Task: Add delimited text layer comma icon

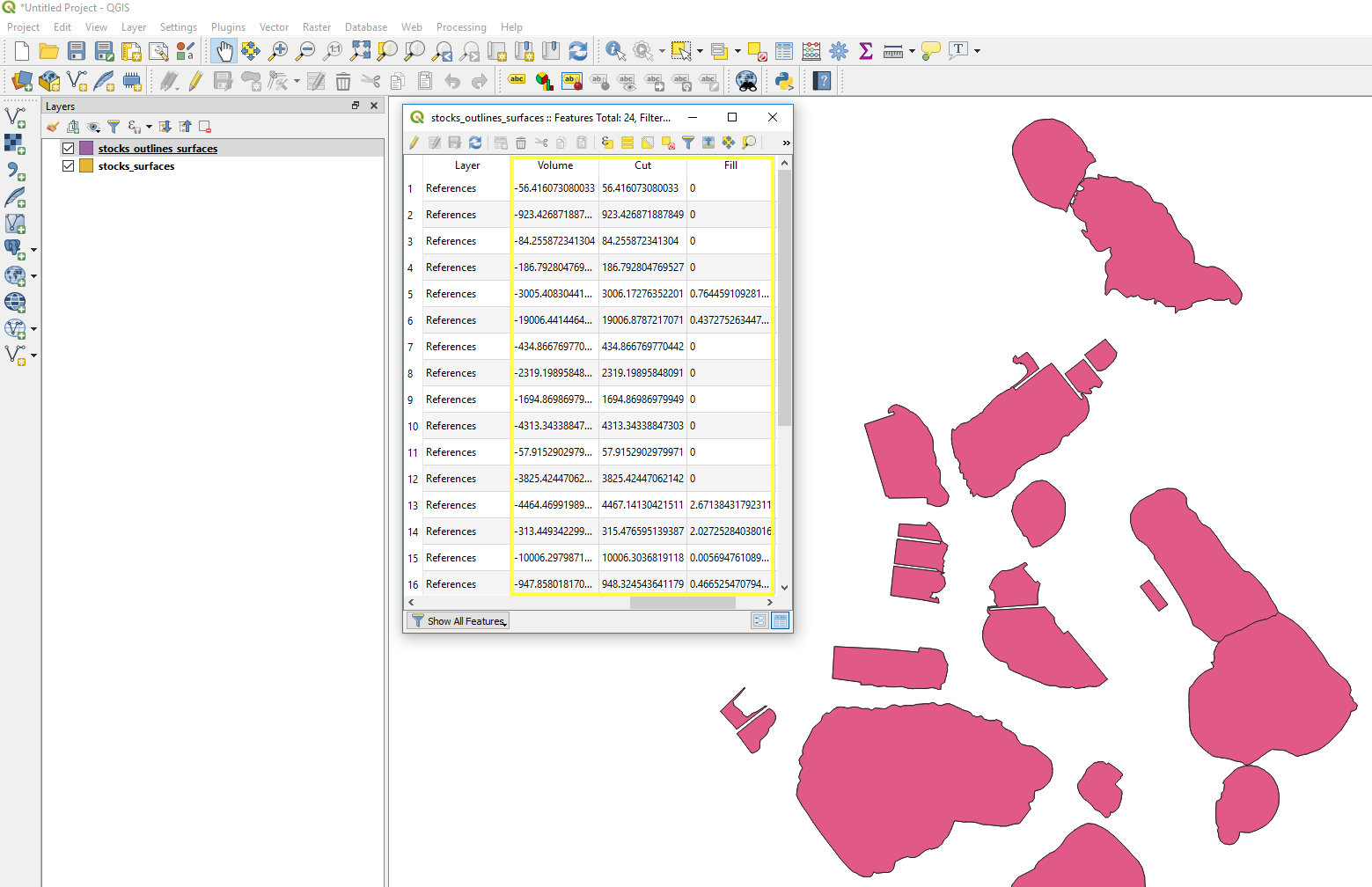Action: (15, 171)
